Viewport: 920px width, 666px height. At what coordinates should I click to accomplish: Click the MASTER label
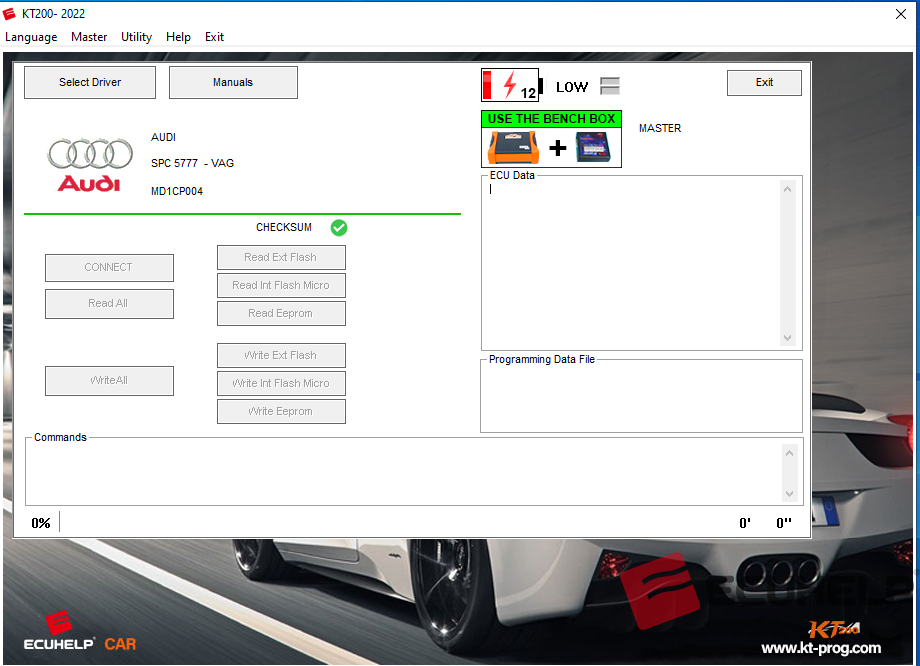tap(659, 128)
